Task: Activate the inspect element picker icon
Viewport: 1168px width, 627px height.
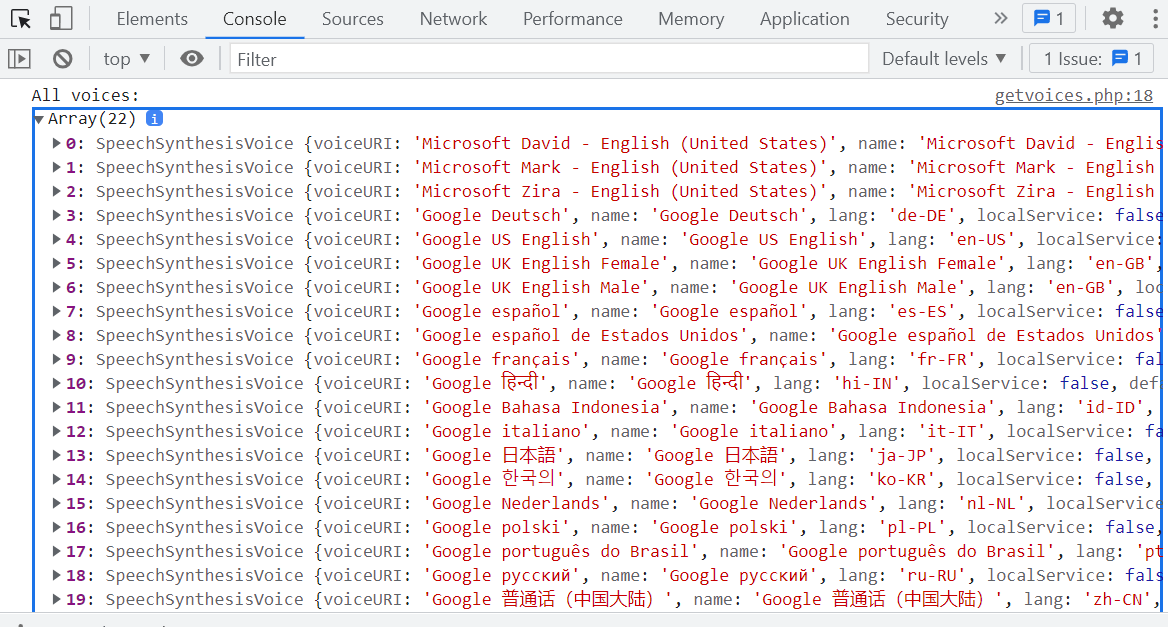Action: (x=21, y=19)
